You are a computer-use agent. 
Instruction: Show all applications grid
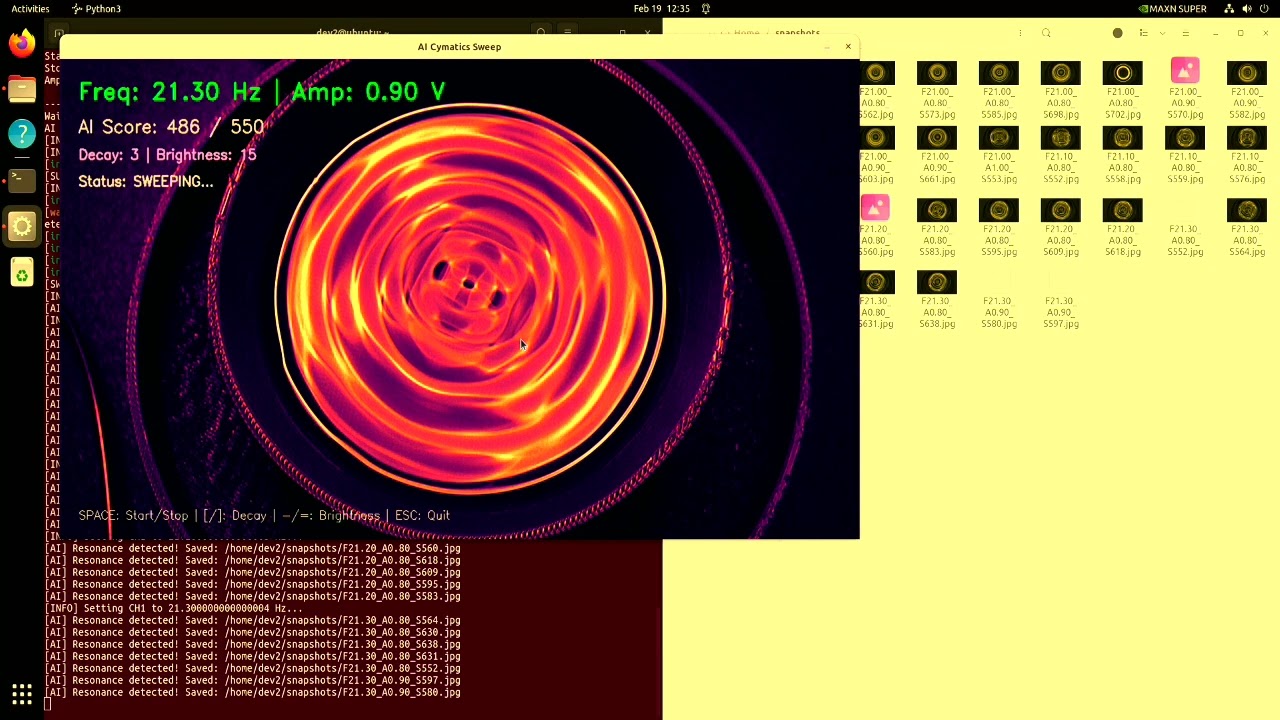tap(22, 693)
